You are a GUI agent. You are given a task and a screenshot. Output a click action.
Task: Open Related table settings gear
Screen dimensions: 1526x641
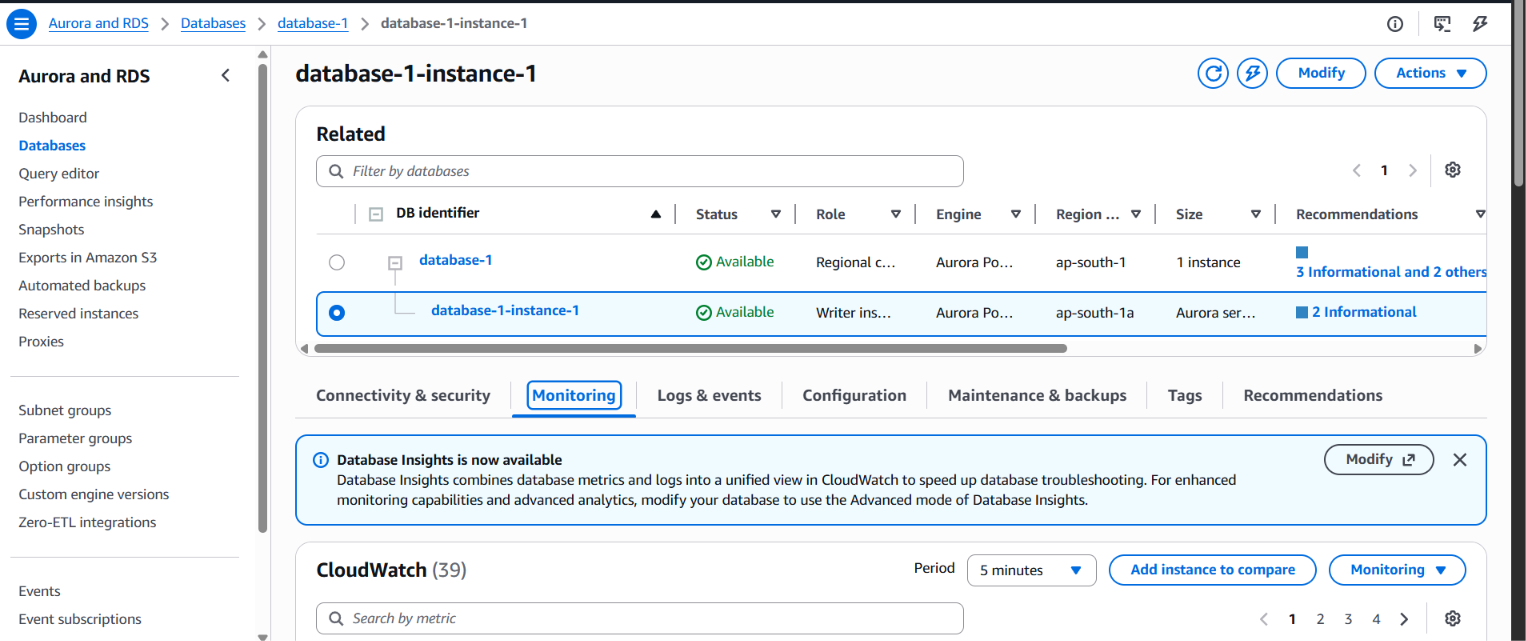point(1453,170)
